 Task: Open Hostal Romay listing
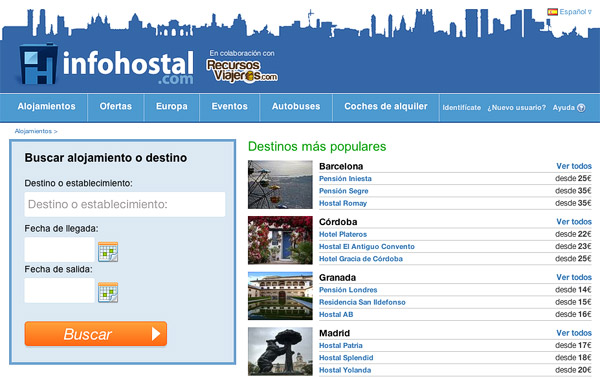pos(343,203)
